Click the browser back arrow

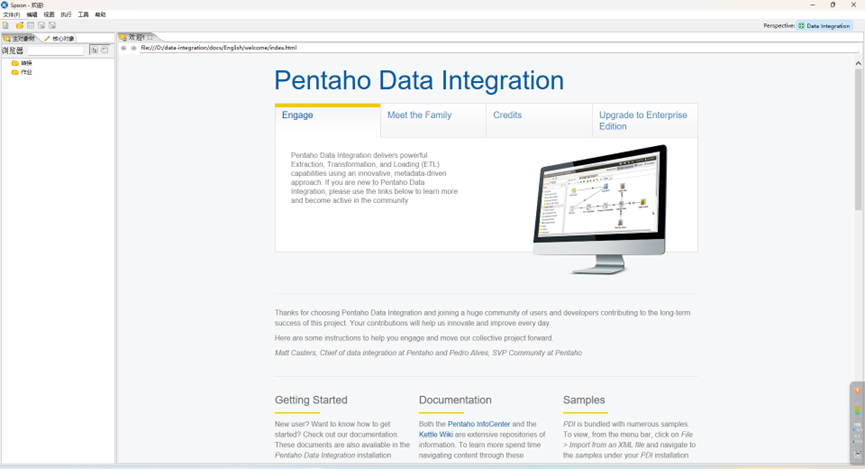tap(124, 48)
